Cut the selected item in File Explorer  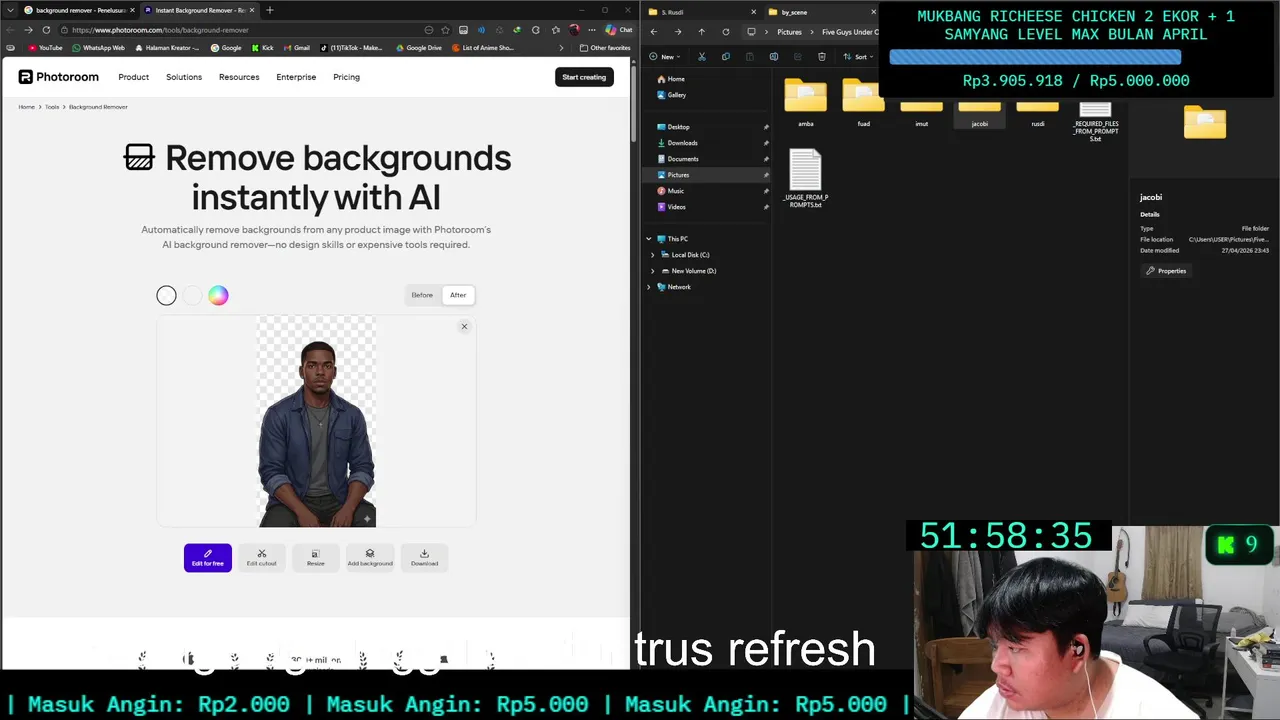tap(701, 57)
